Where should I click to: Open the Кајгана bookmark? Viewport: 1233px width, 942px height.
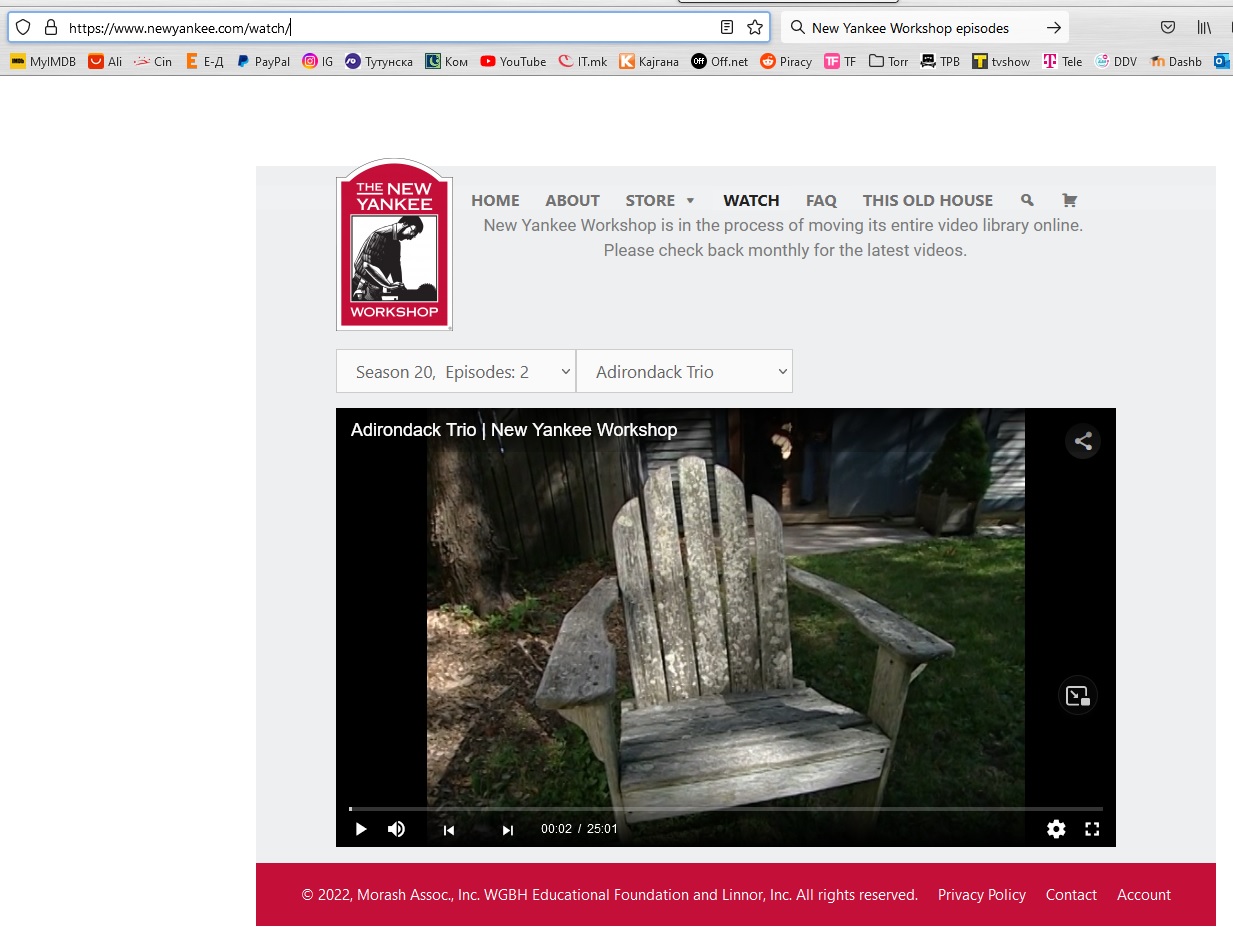point(648,61)
